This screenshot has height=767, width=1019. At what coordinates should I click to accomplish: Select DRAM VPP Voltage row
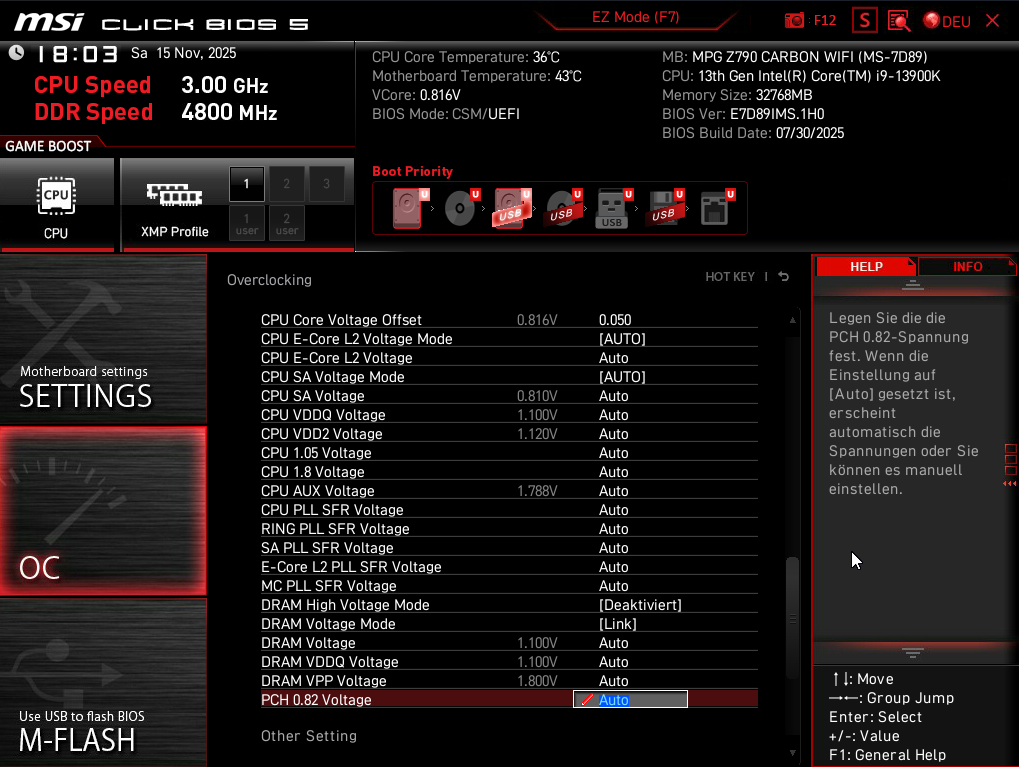pos(509,681)
